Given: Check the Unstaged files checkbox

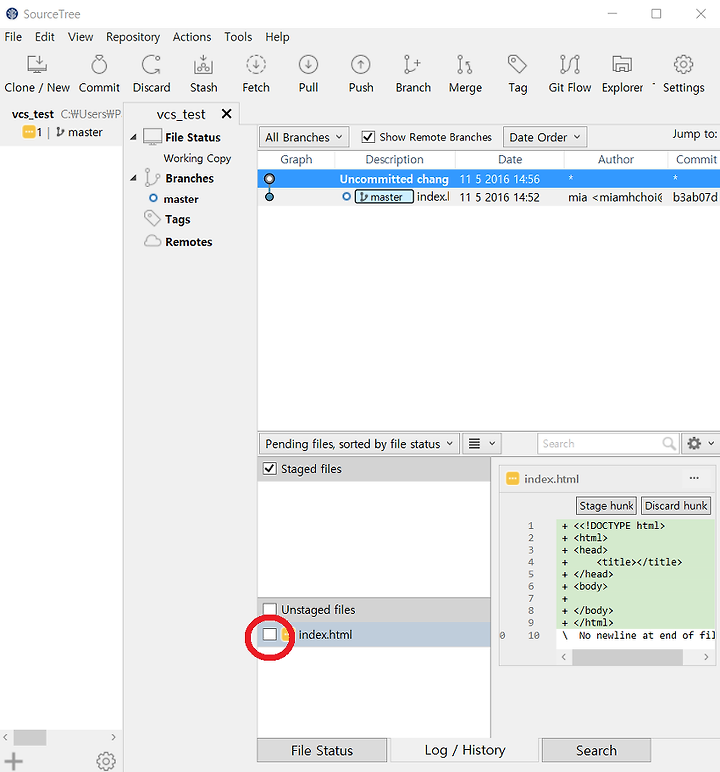Looking at the screenshot, I should pos(269,610).
